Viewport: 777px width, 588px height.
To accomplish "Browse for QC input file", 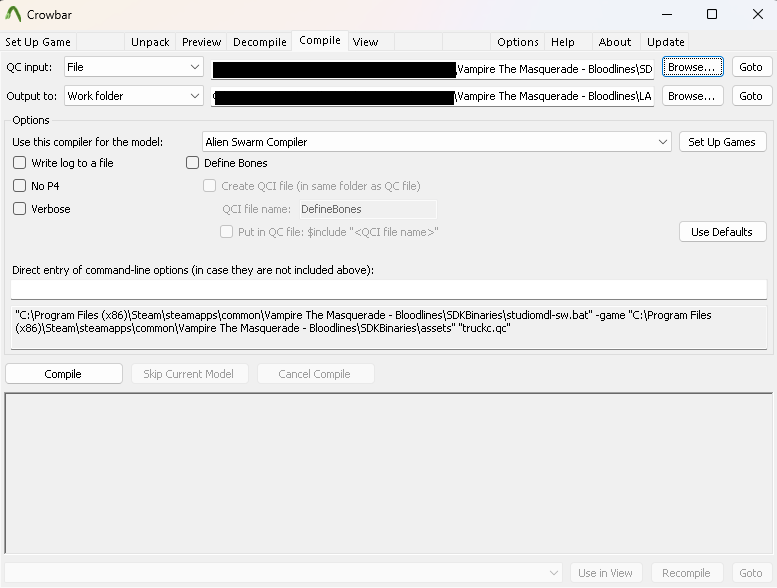I will 692,67.
